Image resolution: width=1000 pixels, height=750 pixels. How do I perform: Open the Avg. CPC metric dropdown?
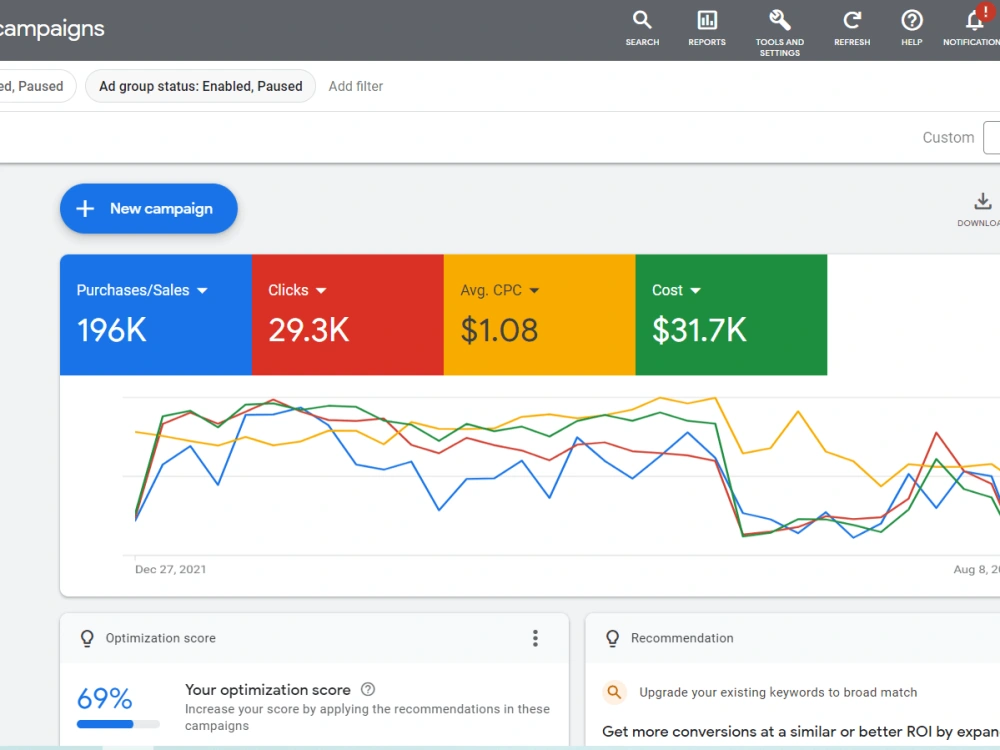[499, 290]
